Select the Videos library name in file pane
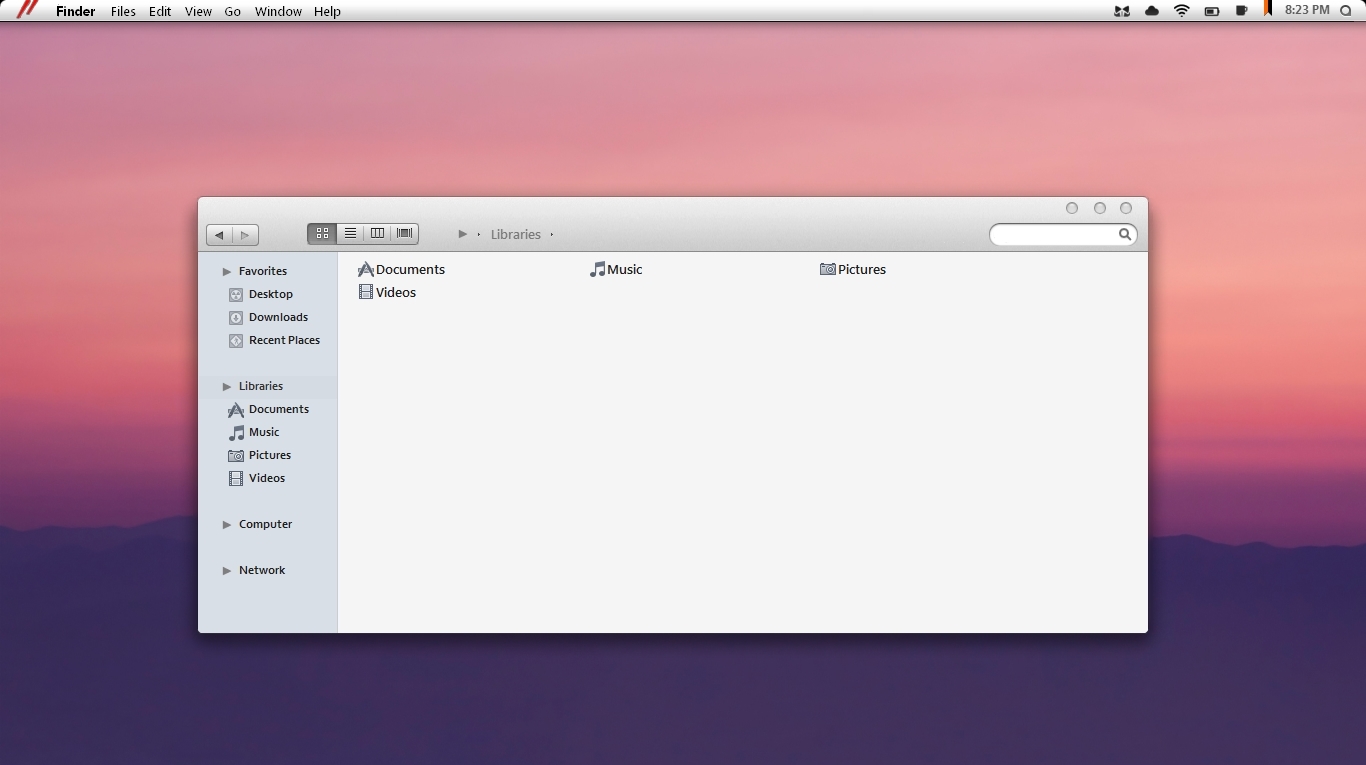1366x765 pixels. [396, 292]
